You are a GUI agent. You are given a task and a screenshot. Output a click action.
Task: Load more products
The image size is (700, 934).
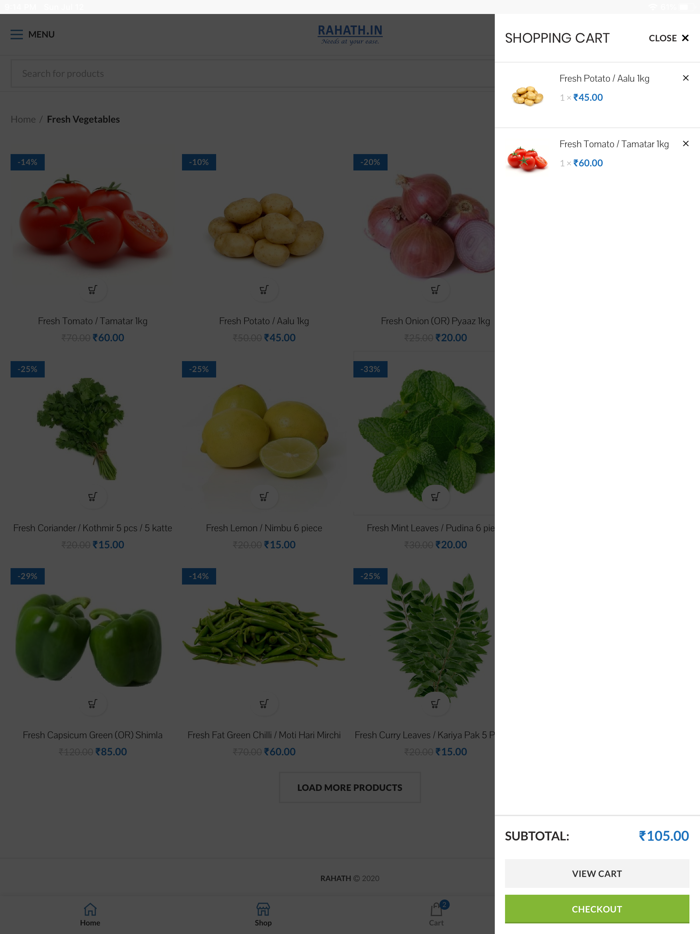pyautogui.click(x=350, y=787)
